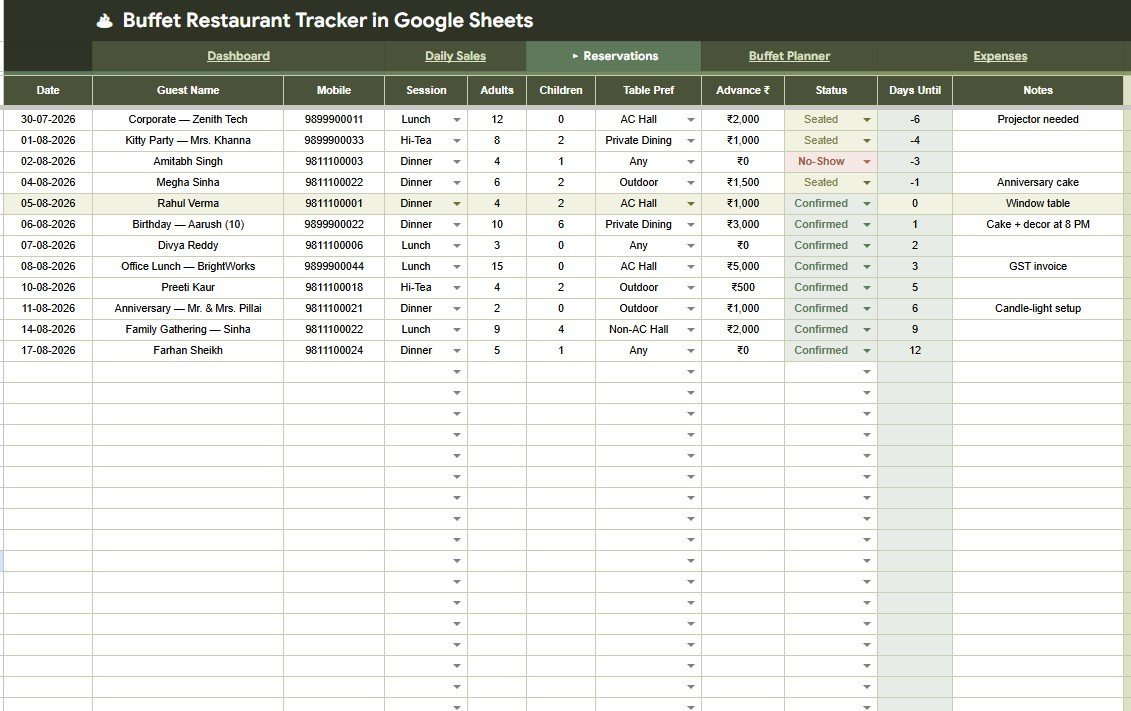Expand Table Pref dropdown for Kitty Party row
This screenshot has width=1131, height=711.
tap(690, 141)
